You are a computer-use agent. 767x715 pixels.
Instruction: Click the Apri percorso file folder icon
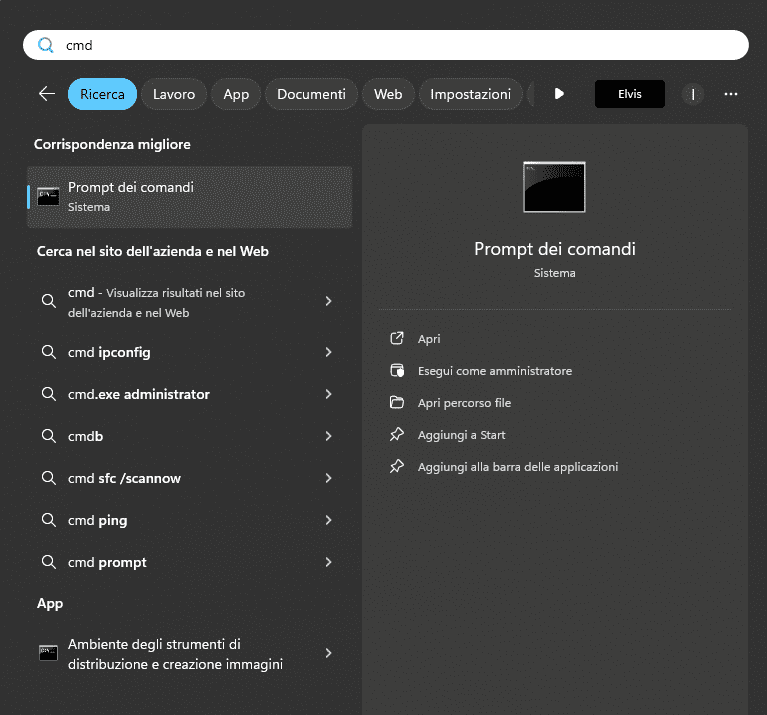(397, 403)
